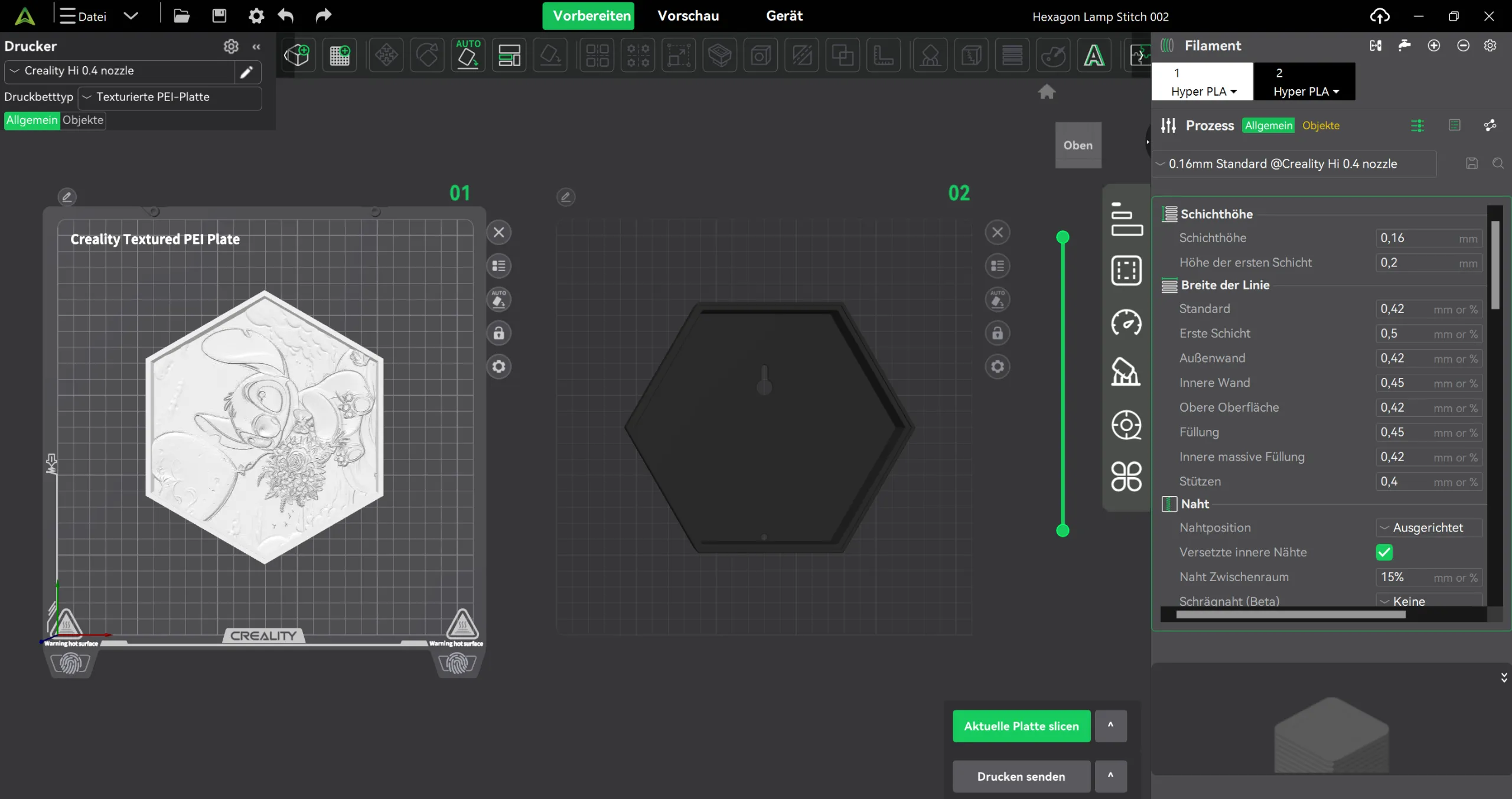Edit the Creality Hi nozzle preset
Viewport: 1512px width, 799px height.
[x=246, y=72]
